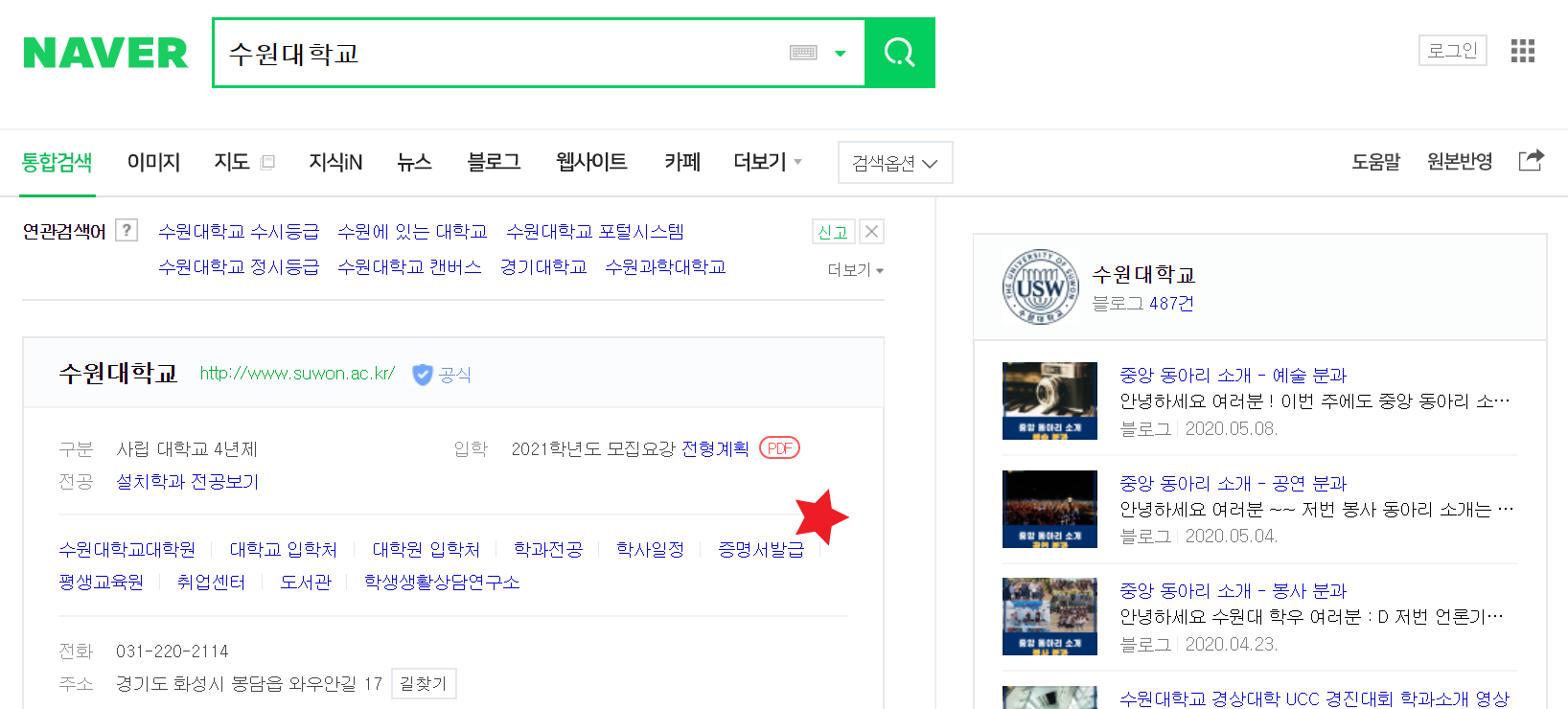This screenshot has width=1568, height=709.
Task: Open the Naver services grid menu icon
Action: coord(1523,51)
